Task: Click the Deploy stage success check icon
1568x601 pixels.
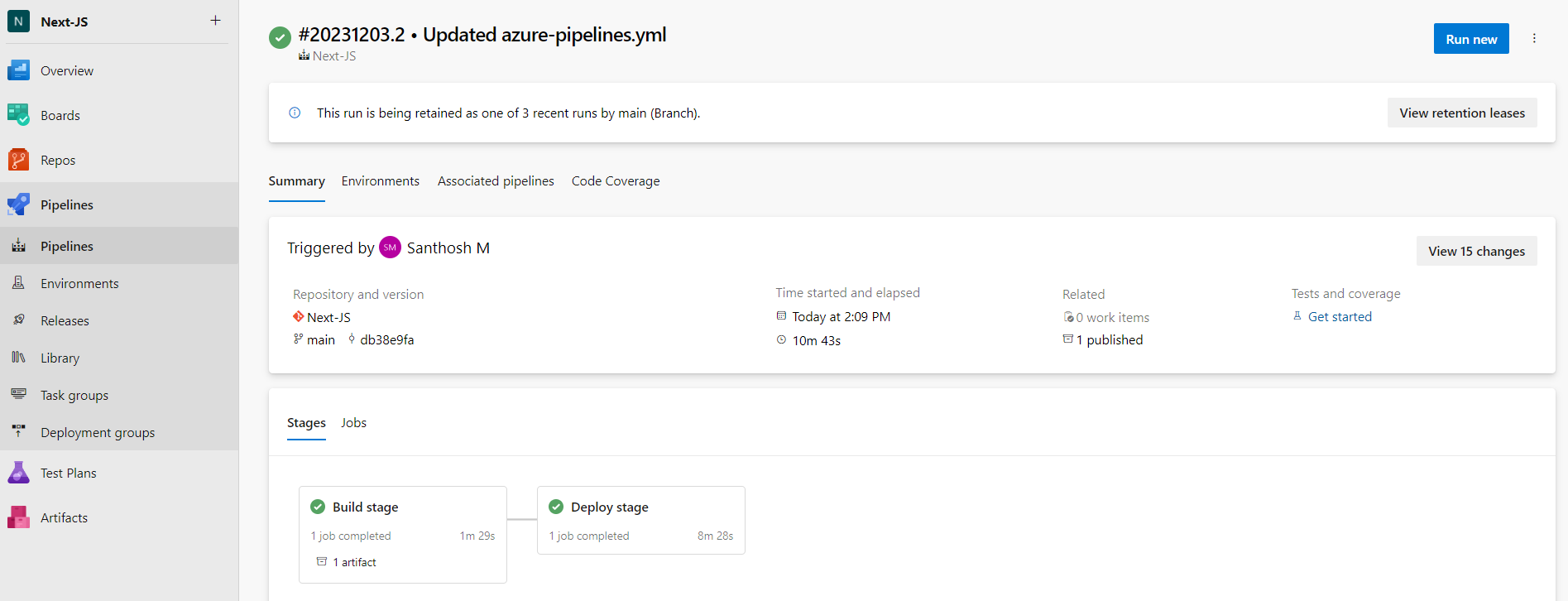Action: (x=556, y=507)
